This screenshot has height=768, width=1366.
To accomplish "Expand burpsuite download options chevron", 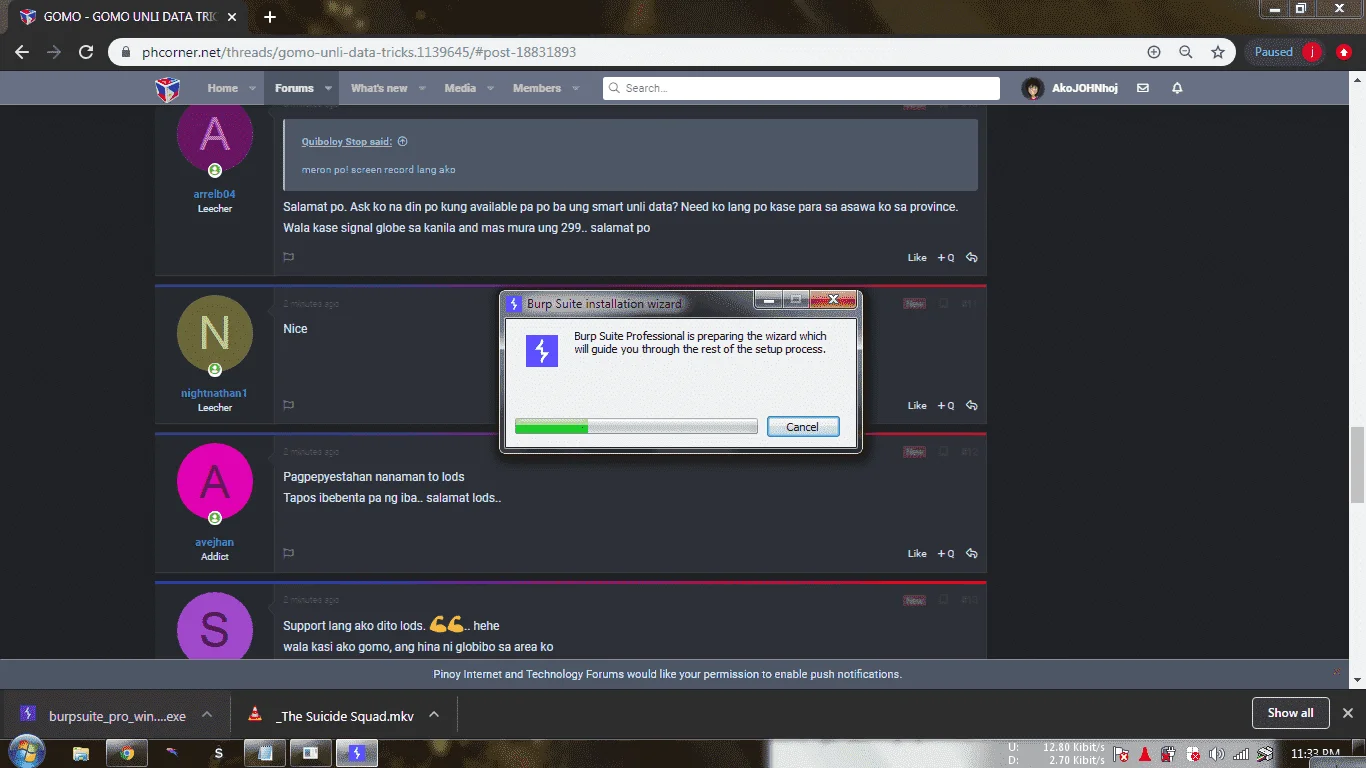I will [207, 715].
